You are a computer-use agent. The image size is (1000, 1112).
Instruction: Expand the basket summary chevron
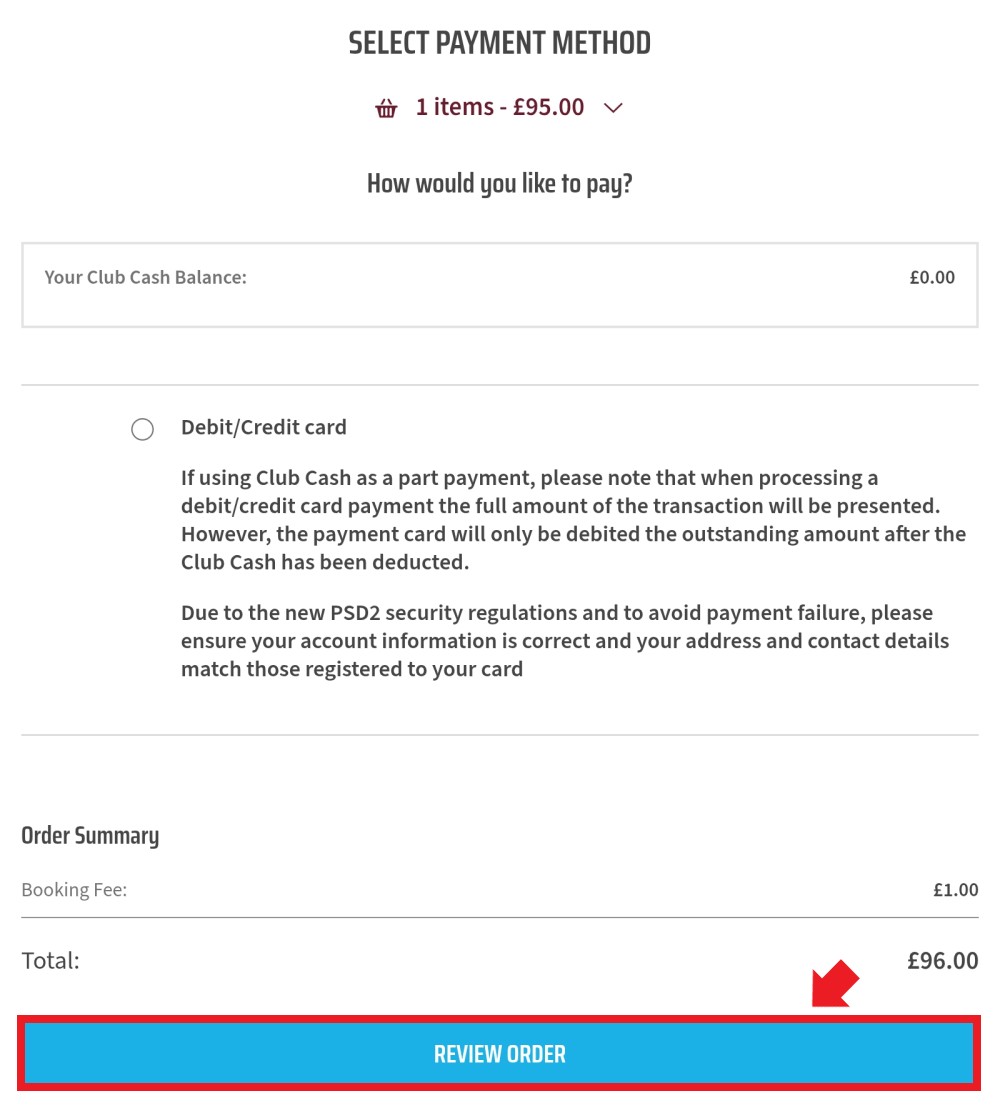click(613, 108)
